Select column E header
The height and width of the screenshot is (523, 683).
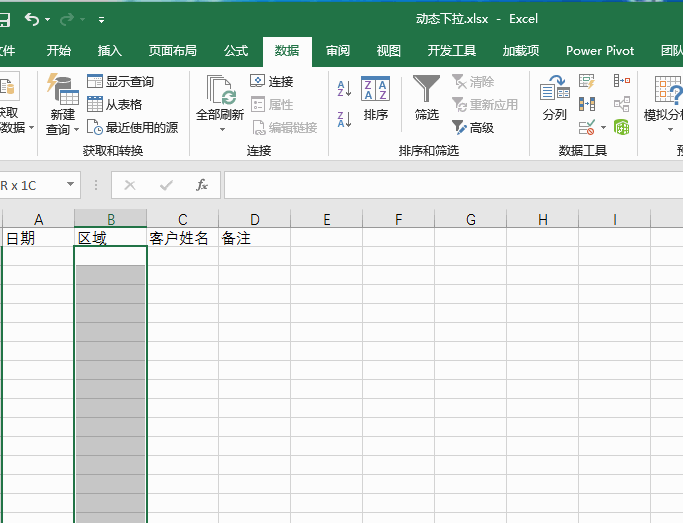[x=327, y=219]
